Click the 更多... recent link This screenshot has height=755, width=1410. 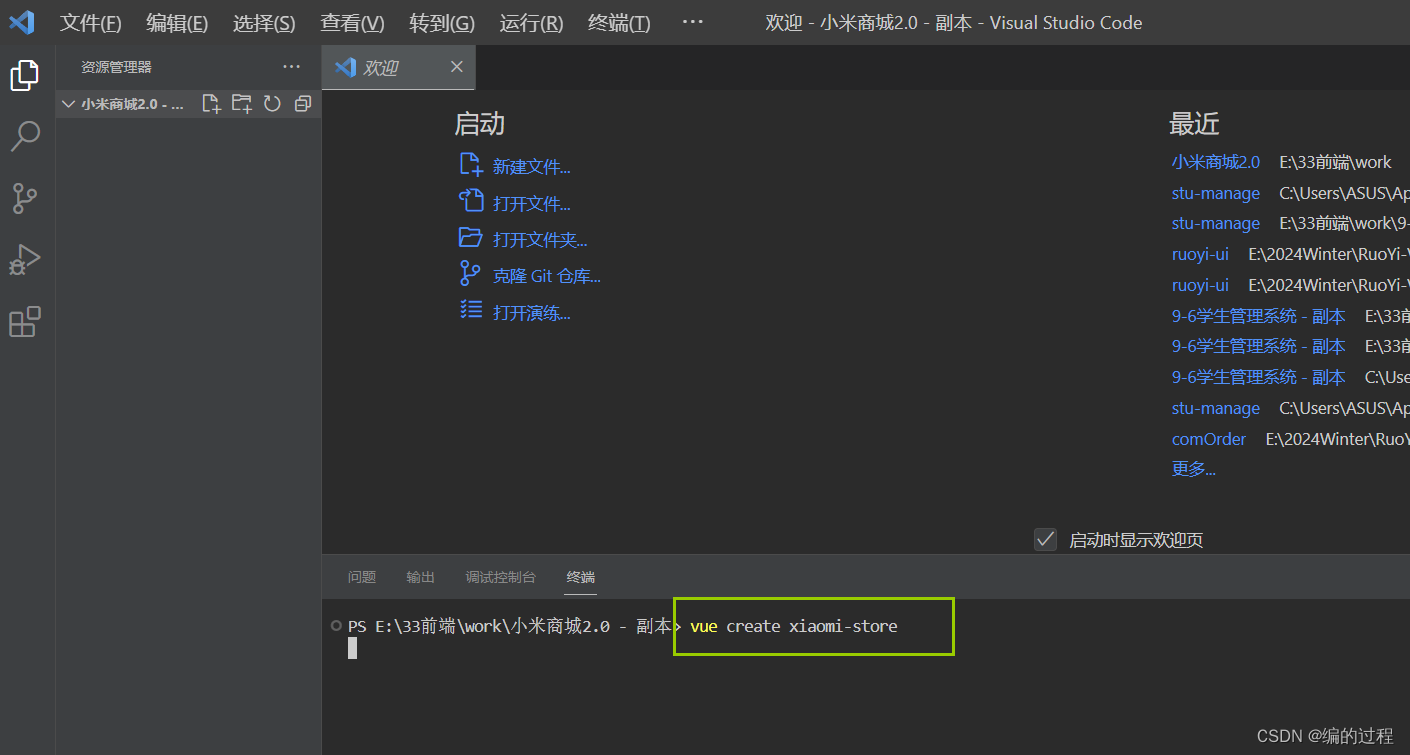(x=1194, y=469)
